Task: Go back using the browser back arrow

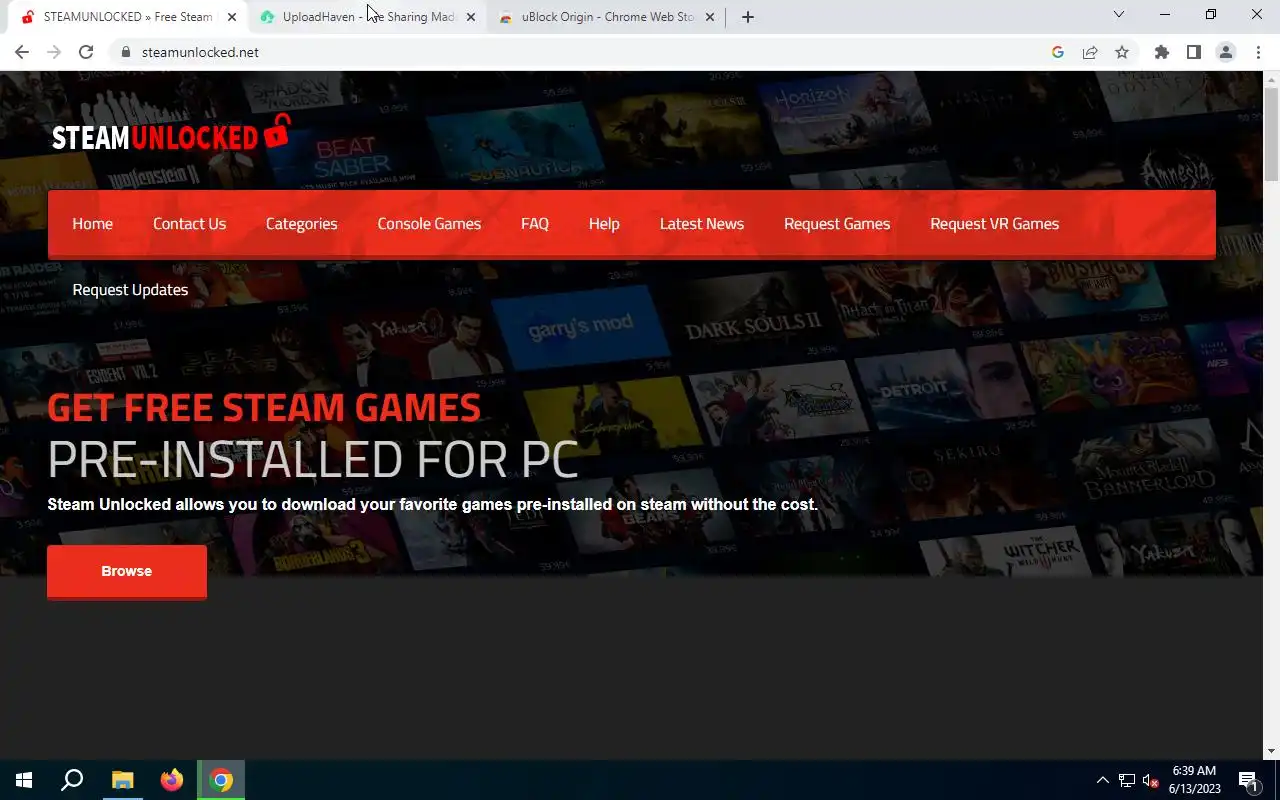Action: pos(22,52)
